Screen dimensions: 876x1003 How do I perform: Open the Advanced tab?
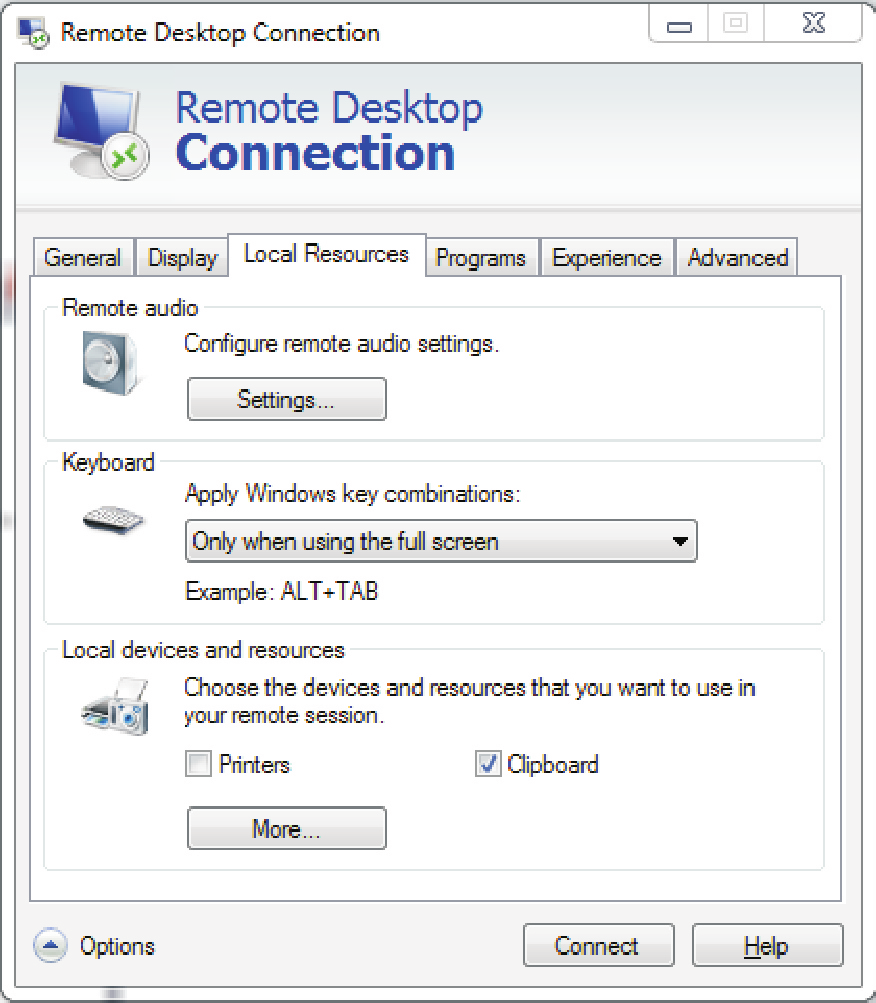[737, 257]
